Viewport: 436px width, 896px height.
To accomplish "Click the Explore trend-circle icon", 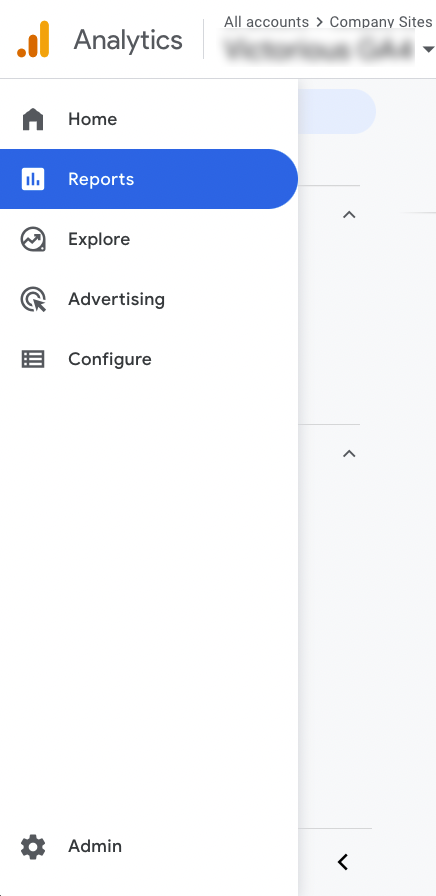I will (x=33, y=239).
